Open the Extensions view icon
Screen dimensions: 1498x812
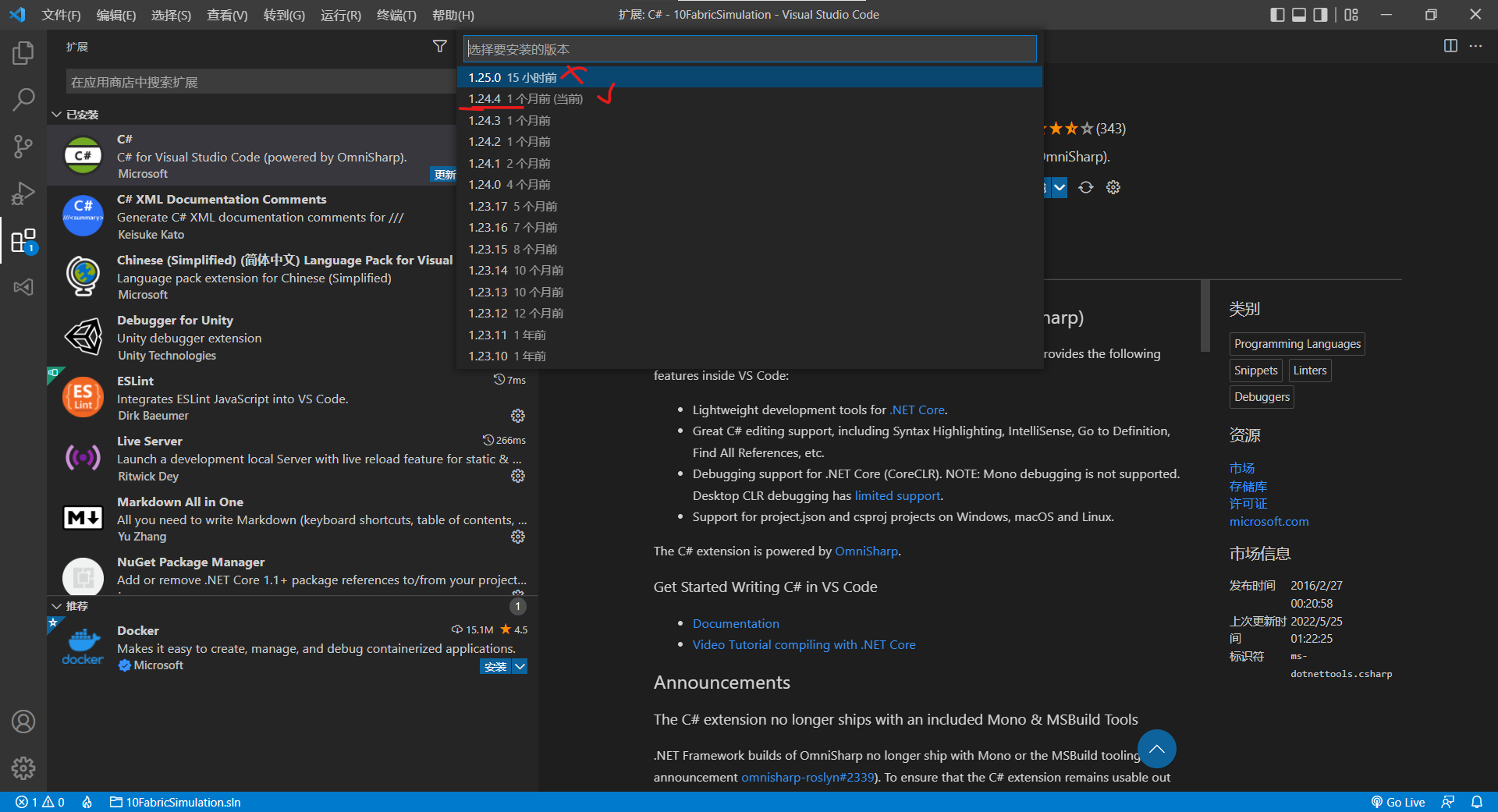[x=23, y=241]
